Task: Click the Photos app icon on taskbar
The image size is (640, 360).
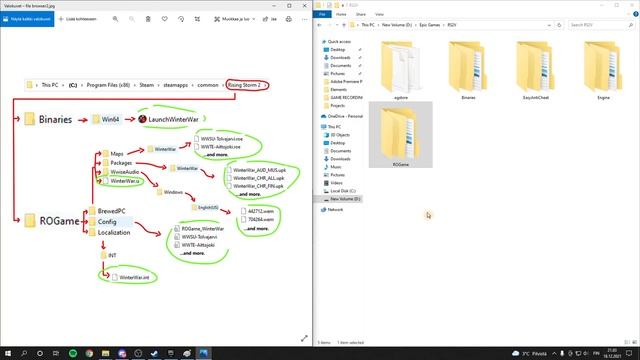Action: (x=203, y=353)
